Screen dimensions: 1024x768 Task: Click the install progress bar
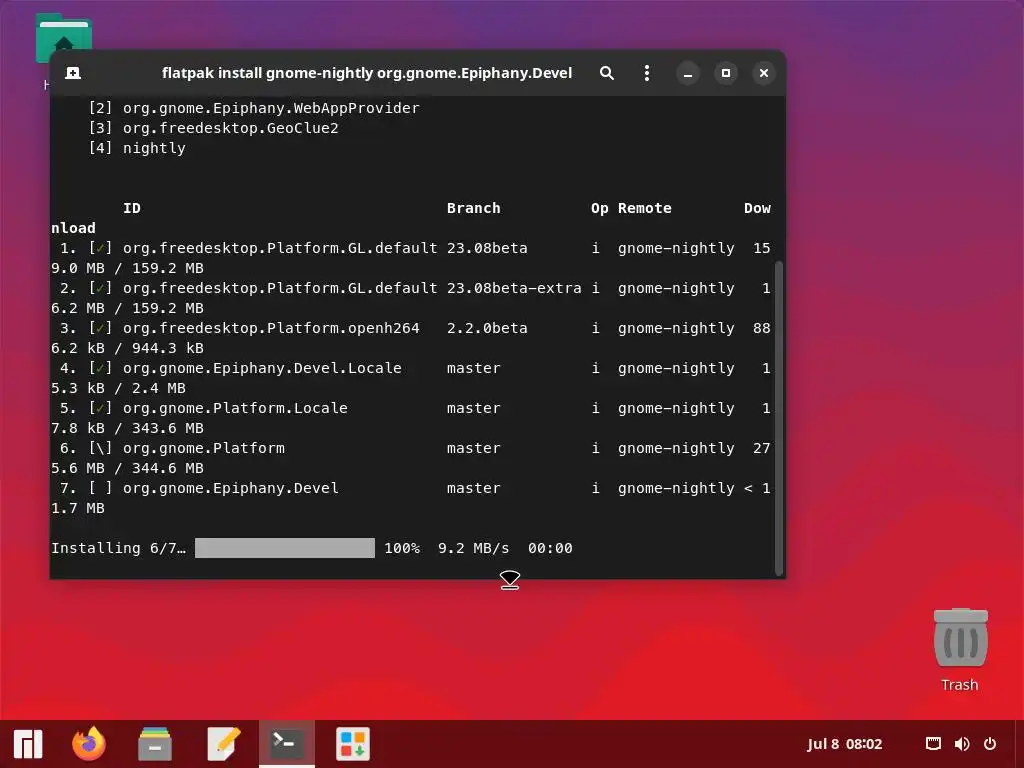(285, 548)
